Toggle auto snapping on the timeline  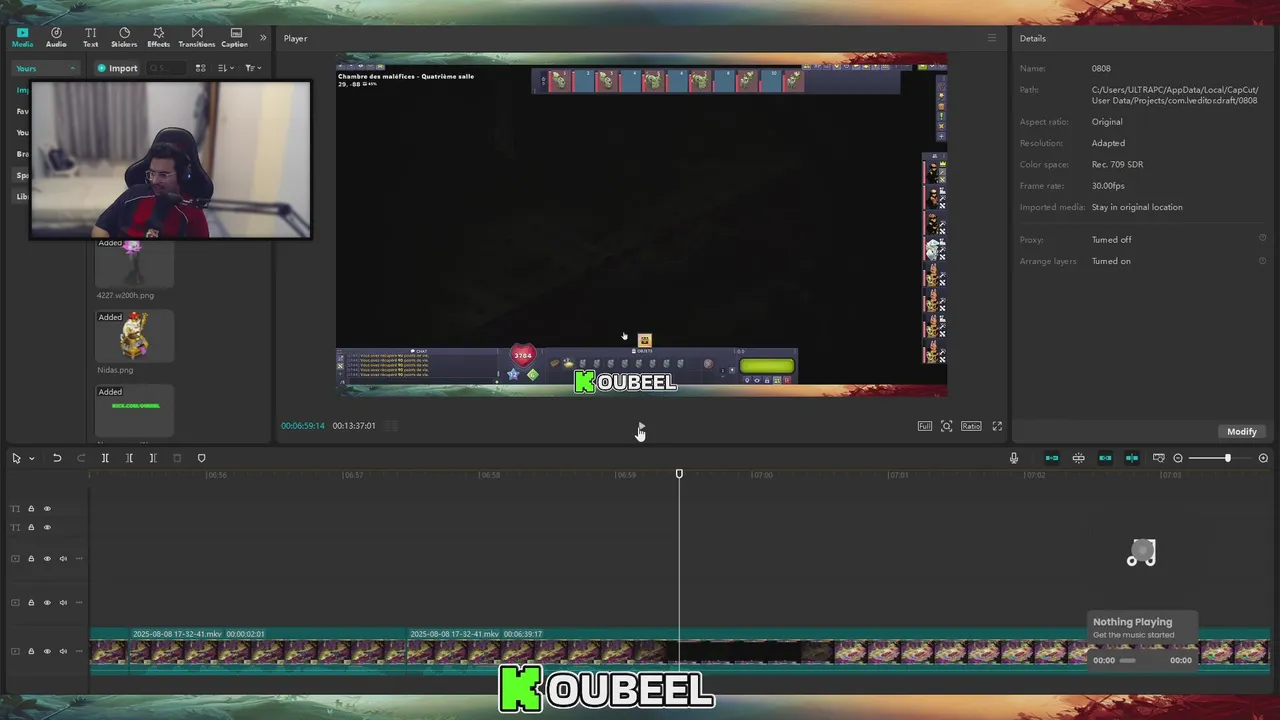[x=1079, y=458]
